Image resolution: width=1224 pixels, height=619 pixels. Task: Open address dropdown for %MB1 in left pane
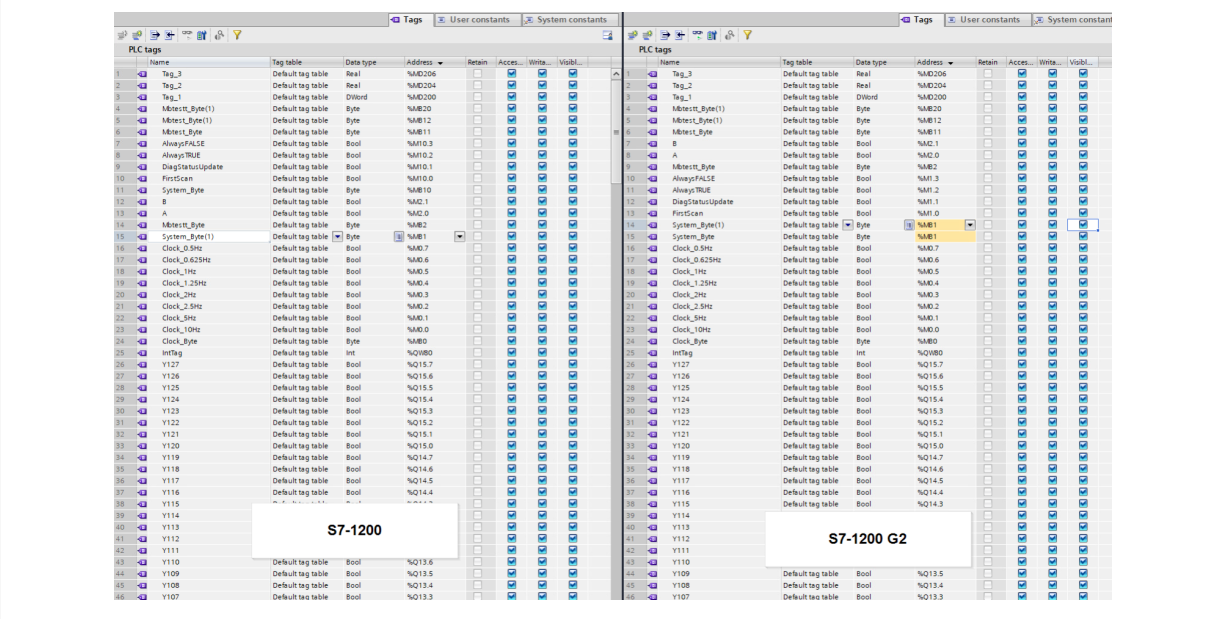[x=460, y=237]
